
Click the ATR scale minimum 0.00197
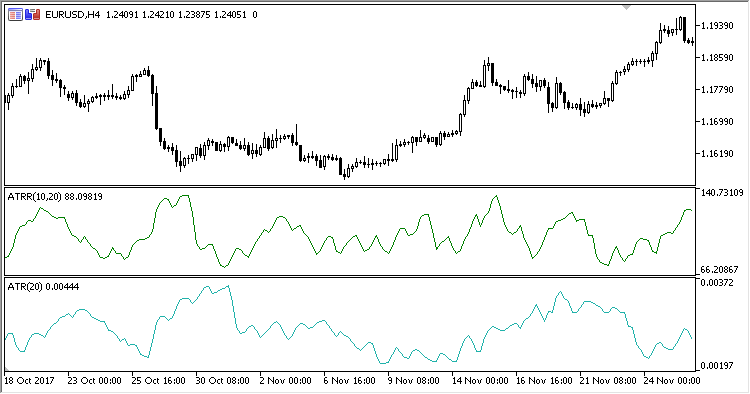pos(717,366)
